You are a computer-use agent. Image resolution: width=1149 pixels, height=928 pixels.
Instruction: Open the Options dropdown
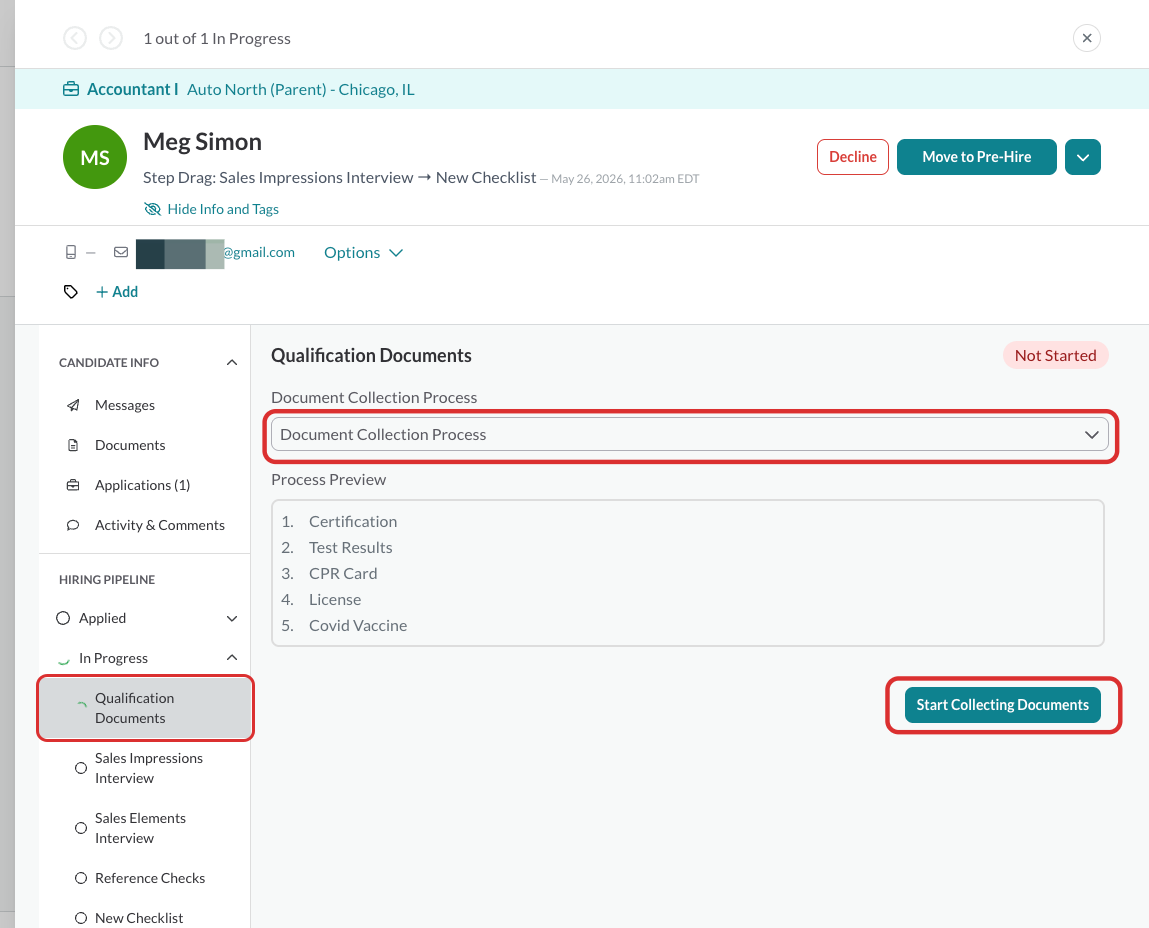363,253
